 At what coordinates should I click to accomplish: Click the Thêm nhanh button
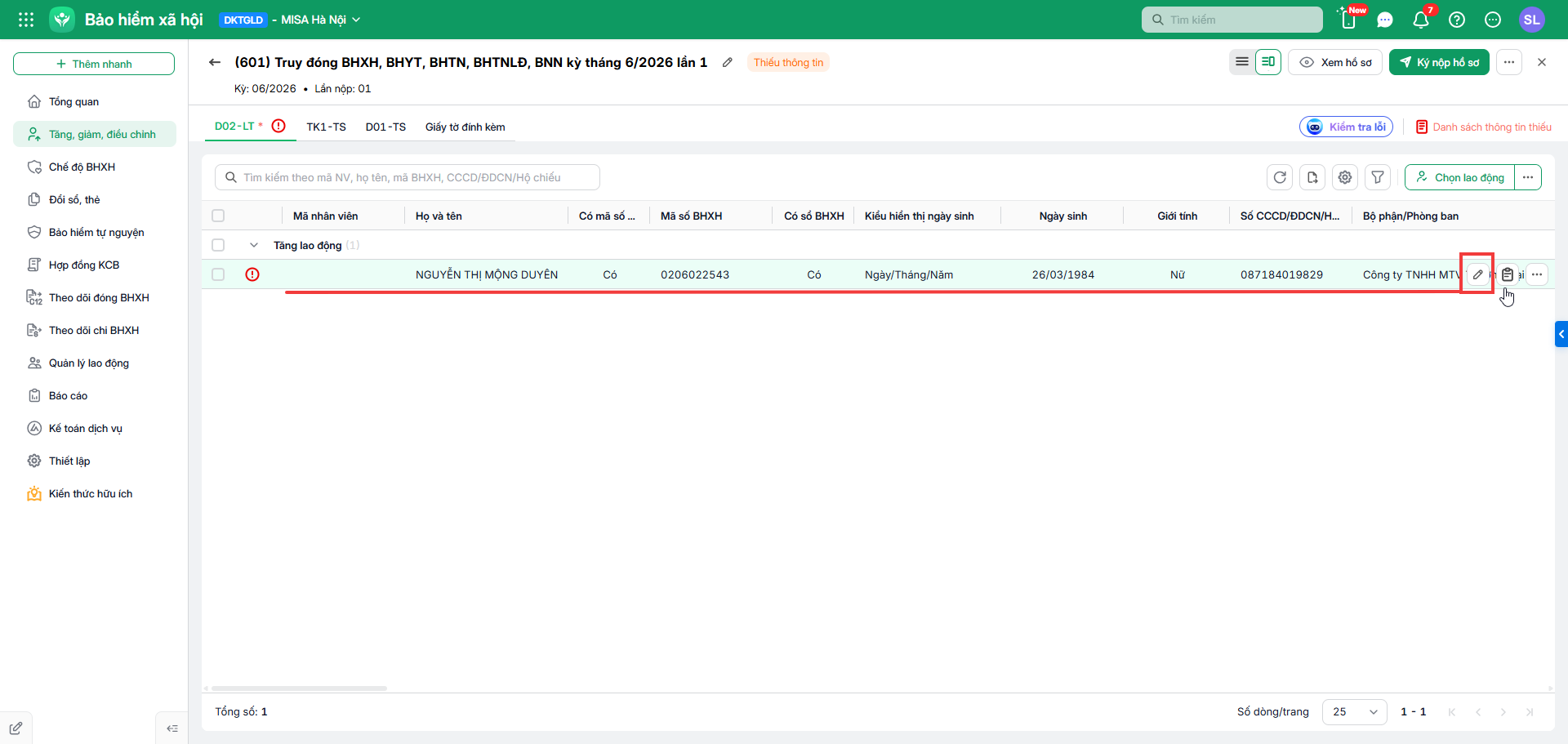[94, 64]
